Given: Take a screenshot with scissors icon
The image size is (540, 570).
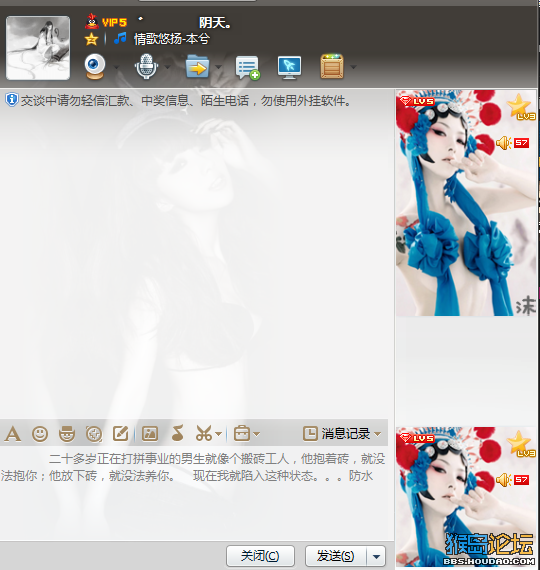Looking at the screenshot, I should click(x=204, y=433).
